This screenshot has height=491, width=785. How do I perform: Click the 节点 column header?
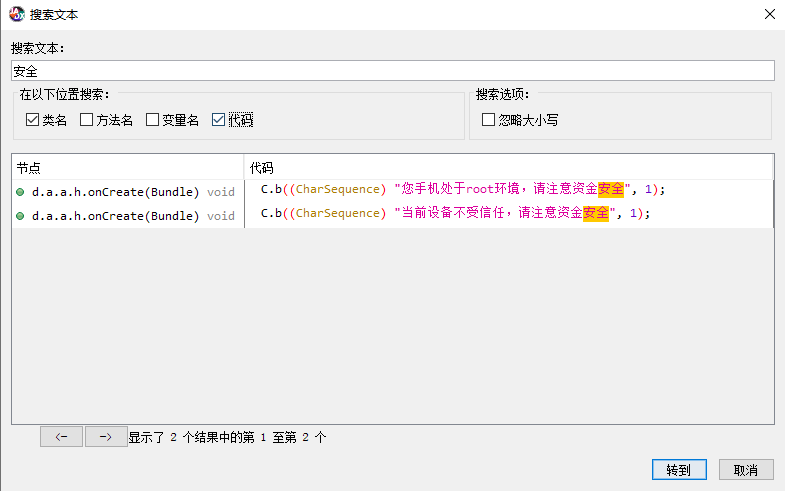click(x=128, y=167)
